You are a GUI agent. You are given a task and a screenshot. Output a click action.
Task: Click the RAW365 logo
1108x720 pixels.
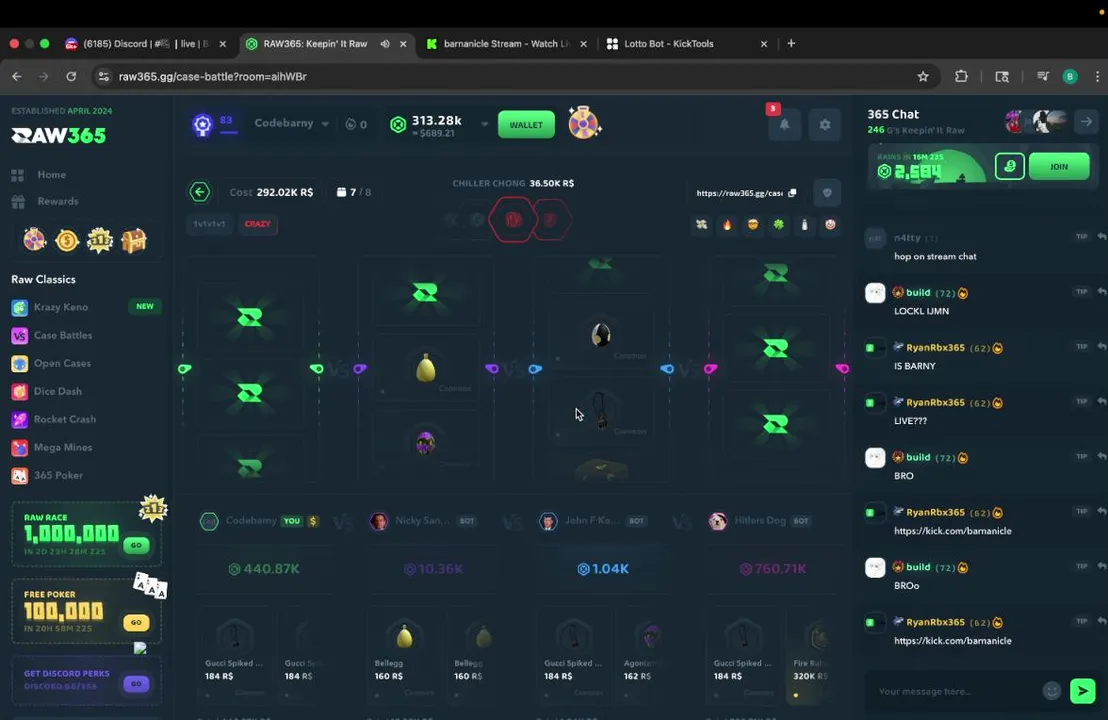(59, 136)
